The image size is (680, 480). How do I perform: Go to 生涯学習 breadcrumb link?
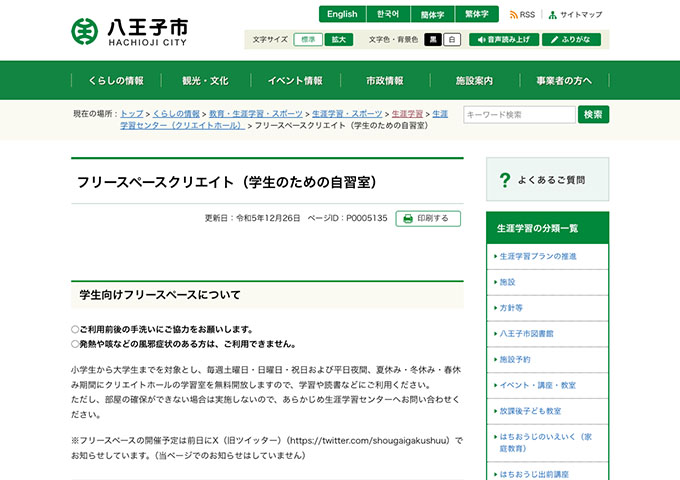(x=407, y=114)
